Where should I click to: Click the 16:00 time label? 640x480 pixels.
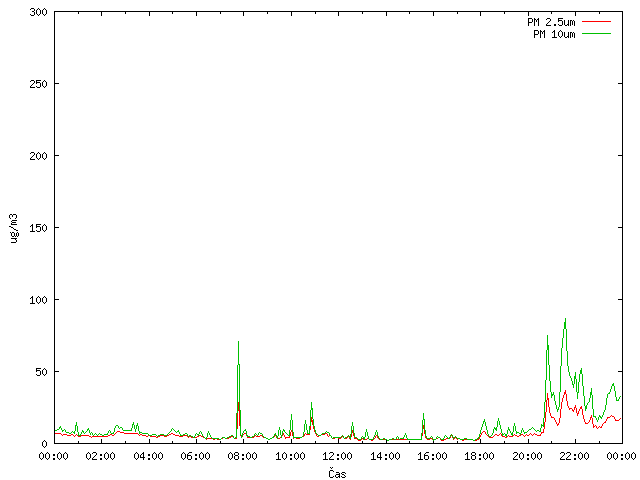tap(432, 456)
